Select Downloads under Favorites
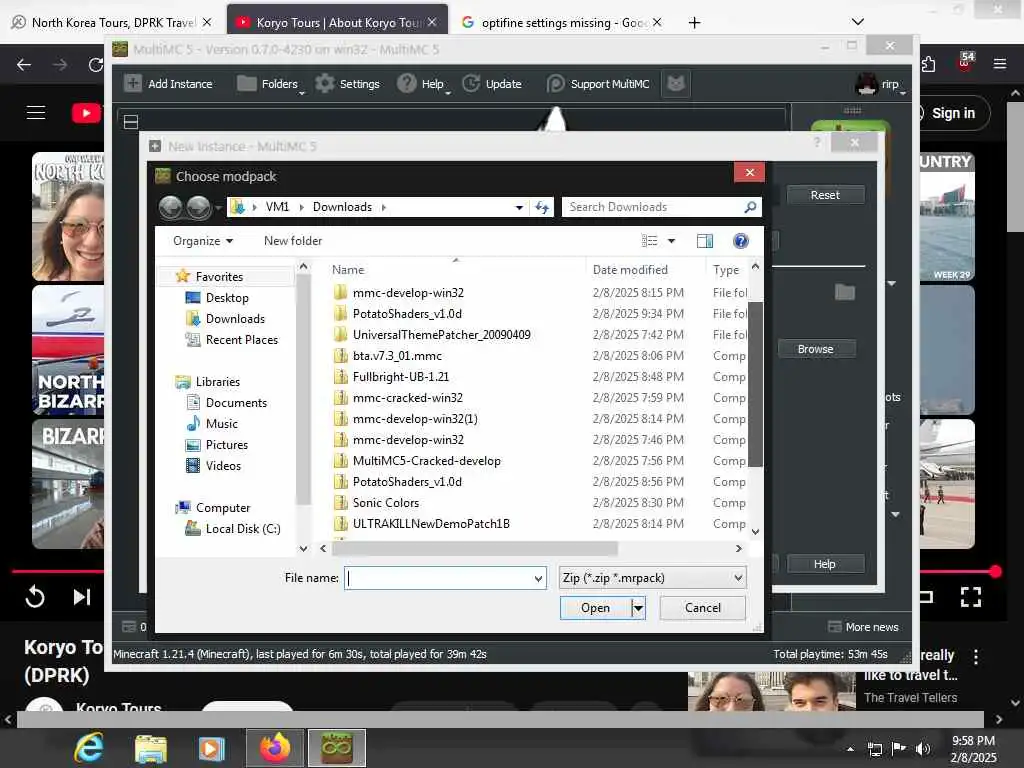 coord(235,319)
